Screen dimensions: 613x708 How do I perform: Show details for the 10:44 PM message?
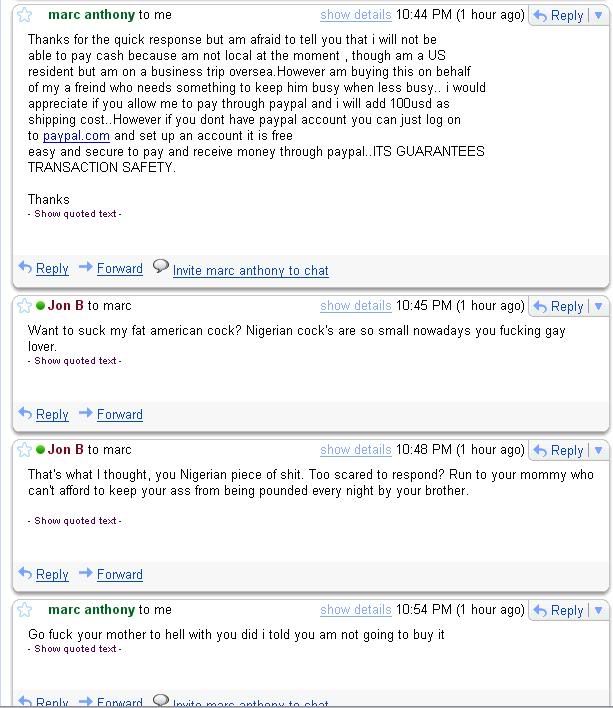[x=356, y=15]
